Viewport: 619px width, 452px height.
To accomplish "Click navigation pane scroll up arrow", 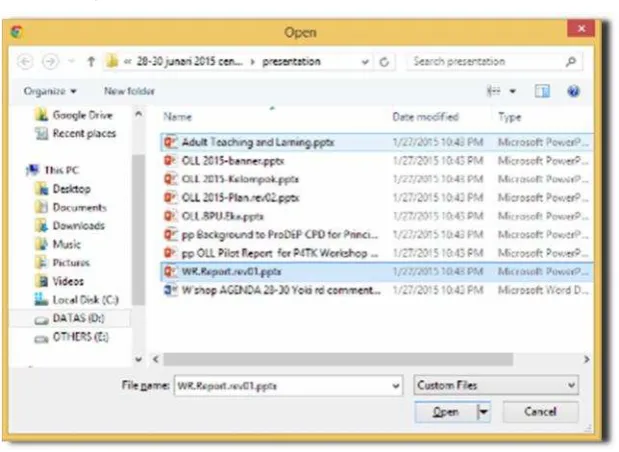I will pos(139,114).
